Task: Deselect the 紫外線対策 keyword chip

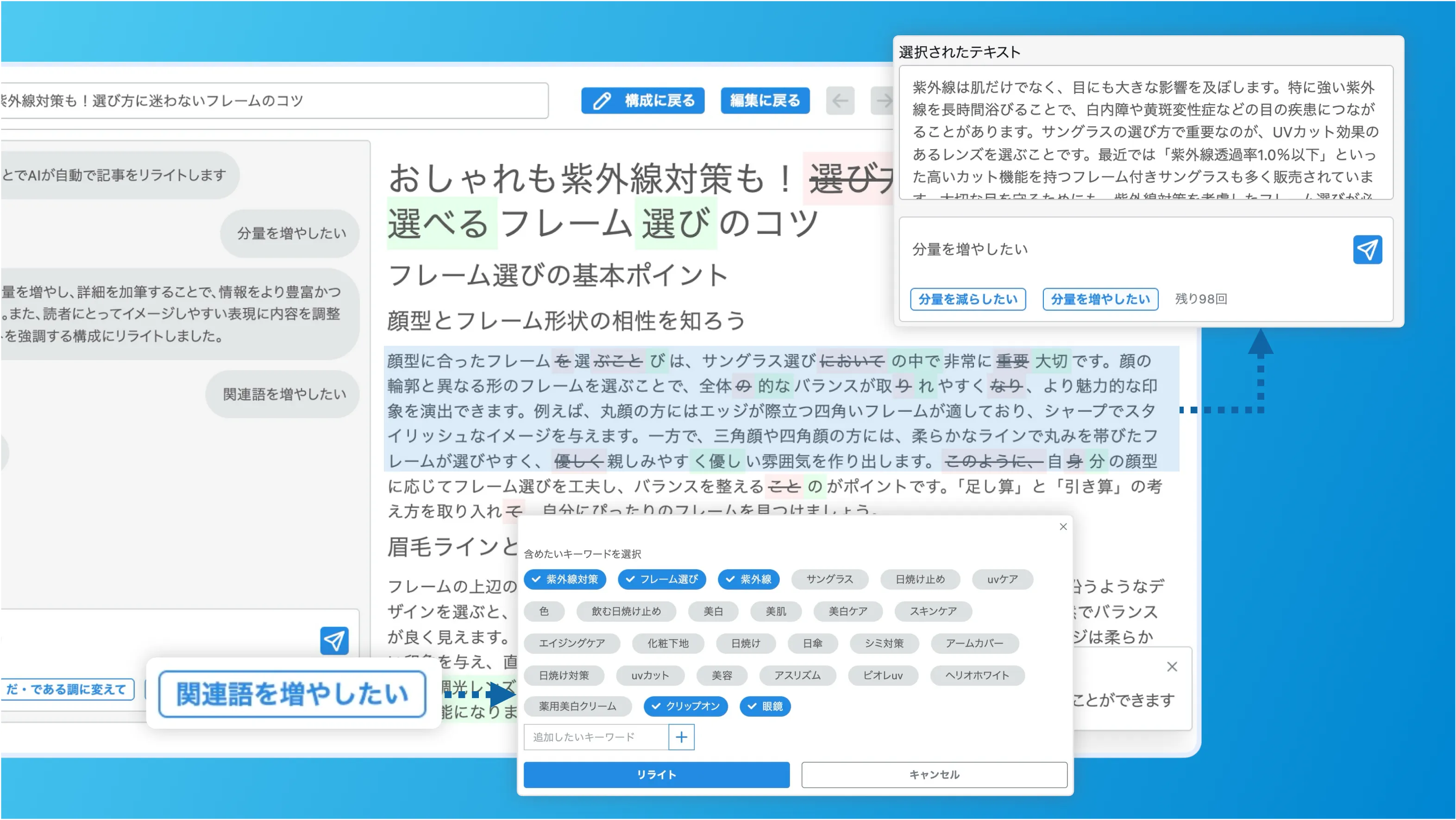Action: tap(565, 579)
